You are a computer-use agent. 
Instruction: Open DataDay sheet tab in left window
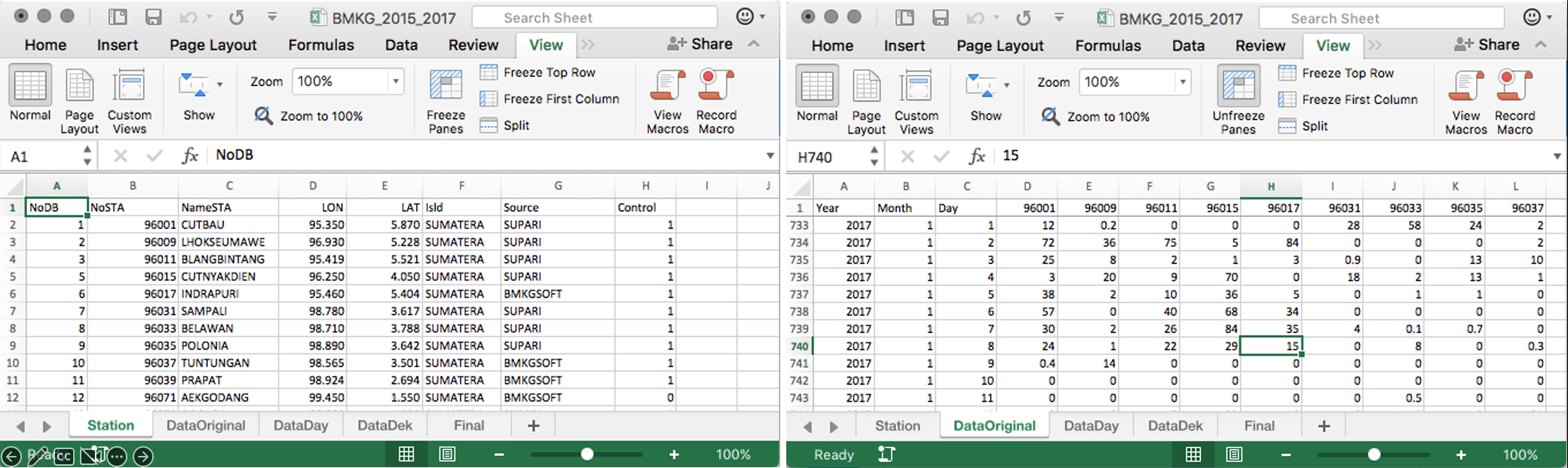(301, 425)
